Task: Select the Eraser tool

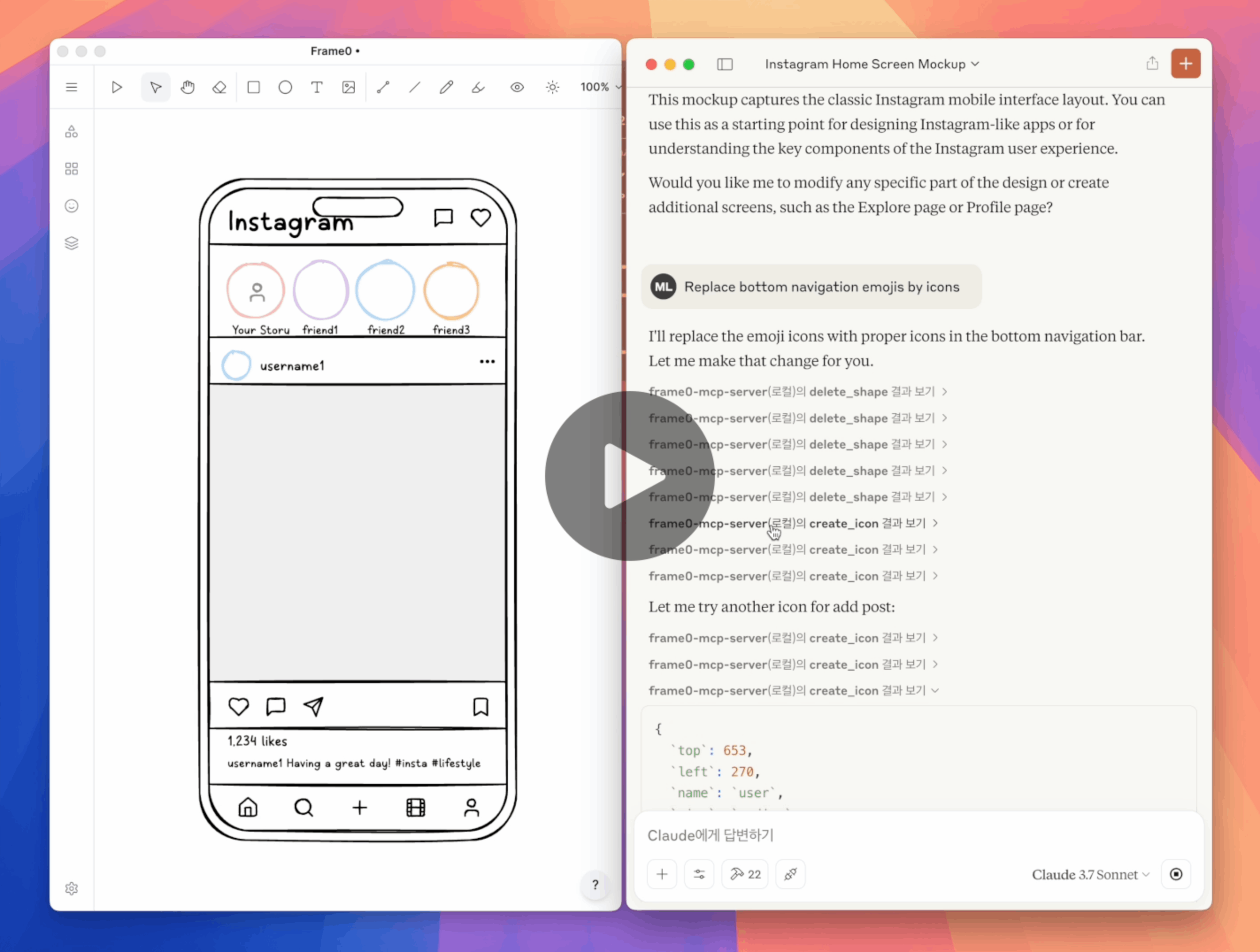Action: [219, 87]
